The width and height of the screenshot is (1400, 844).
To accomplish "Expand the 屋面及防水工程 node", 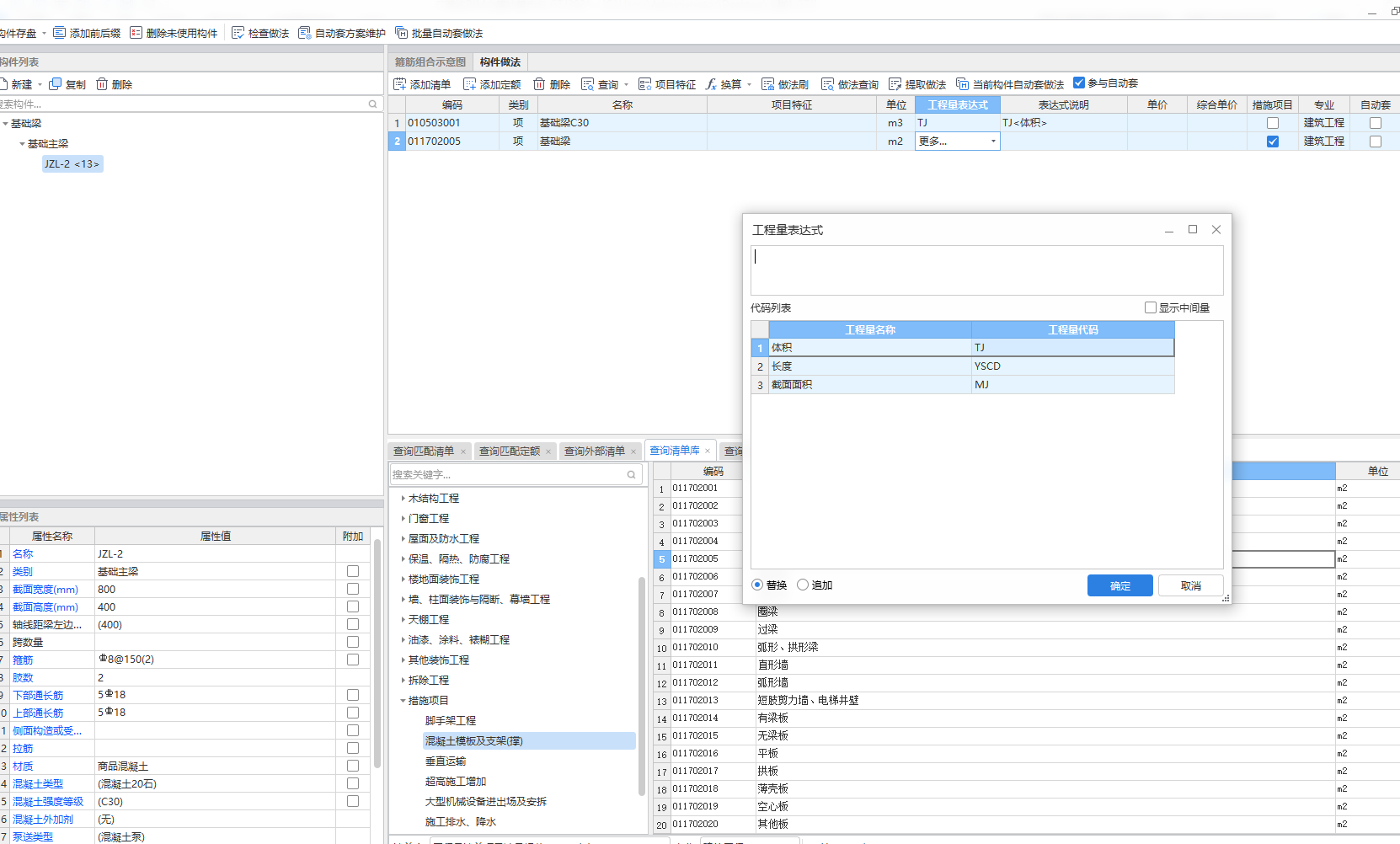I will pyautogui.click(x=403, y=539).
